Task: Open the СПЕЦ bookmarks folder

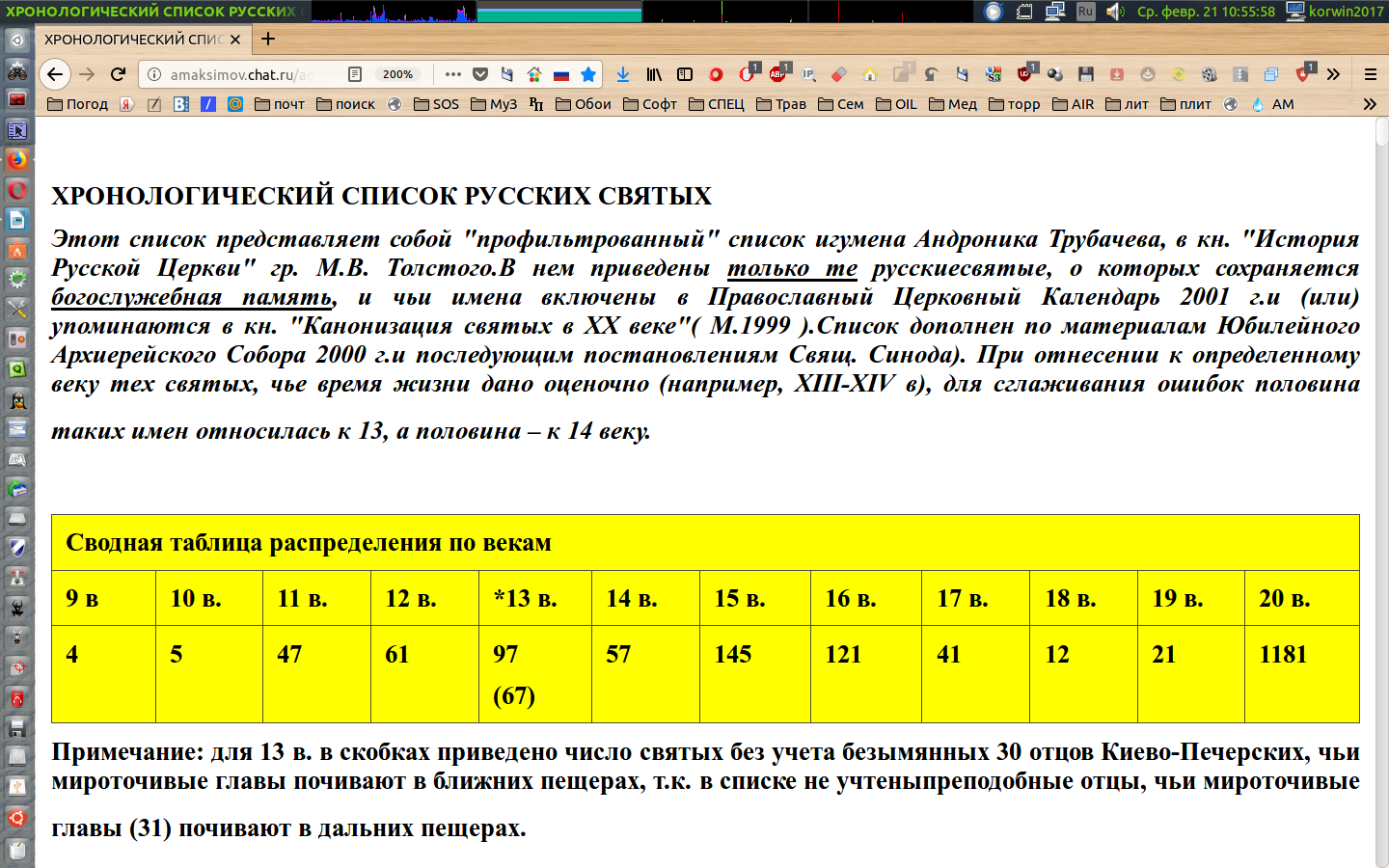Action: click(x=717, y=104)
